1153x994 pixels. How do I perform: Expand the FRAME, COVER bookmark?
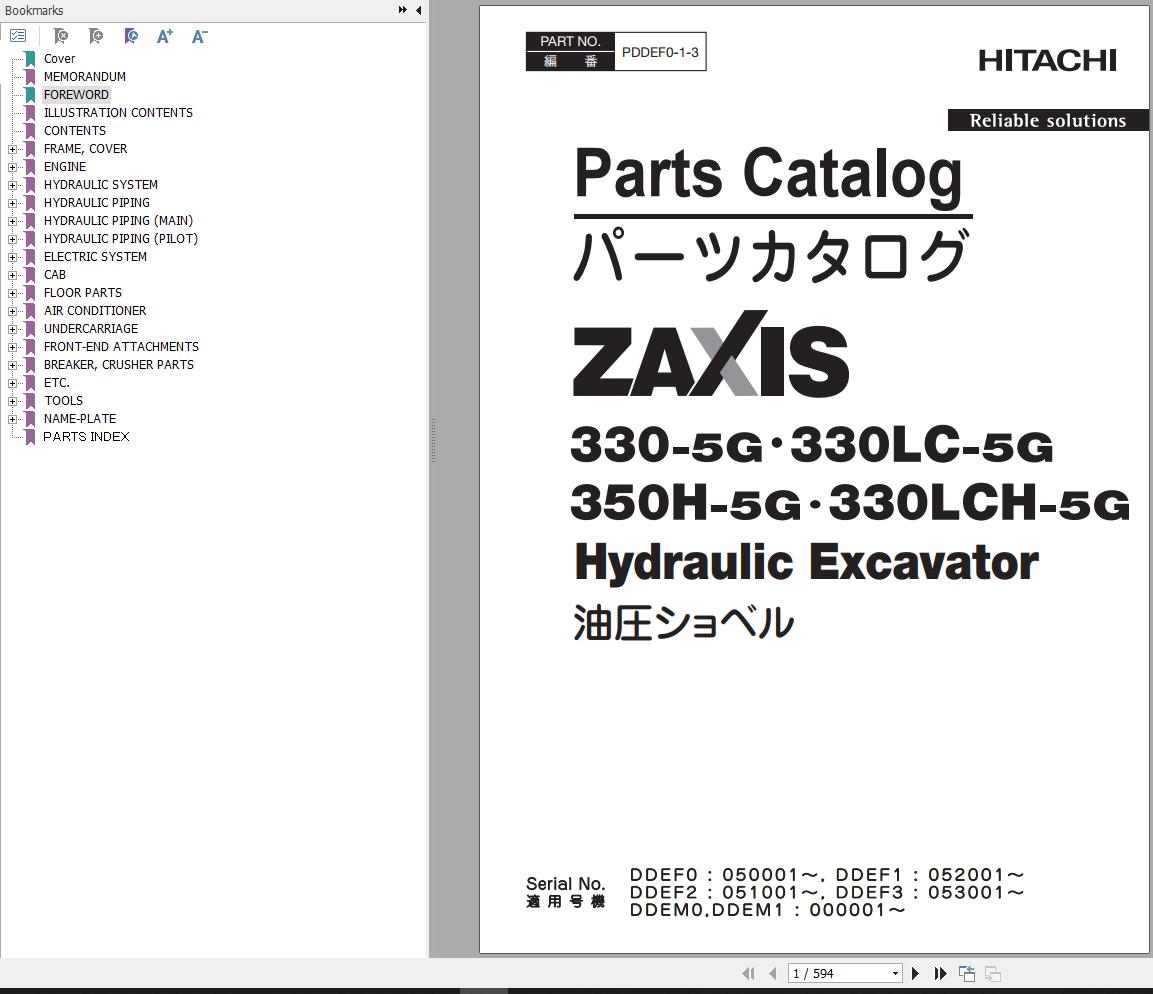coord(12,149)
